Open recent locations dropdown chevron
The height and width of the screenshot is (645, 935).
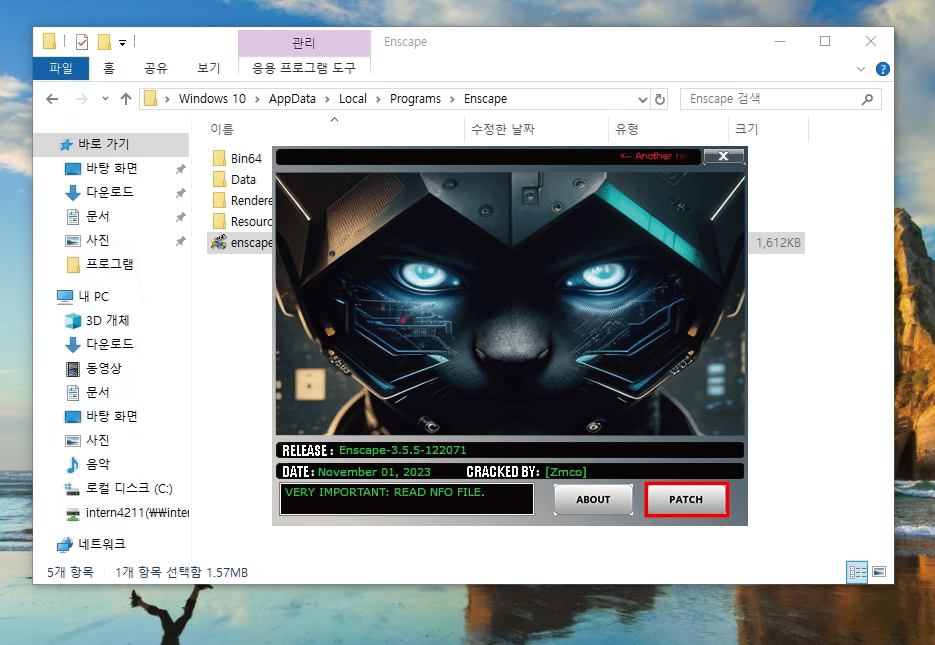106,99
